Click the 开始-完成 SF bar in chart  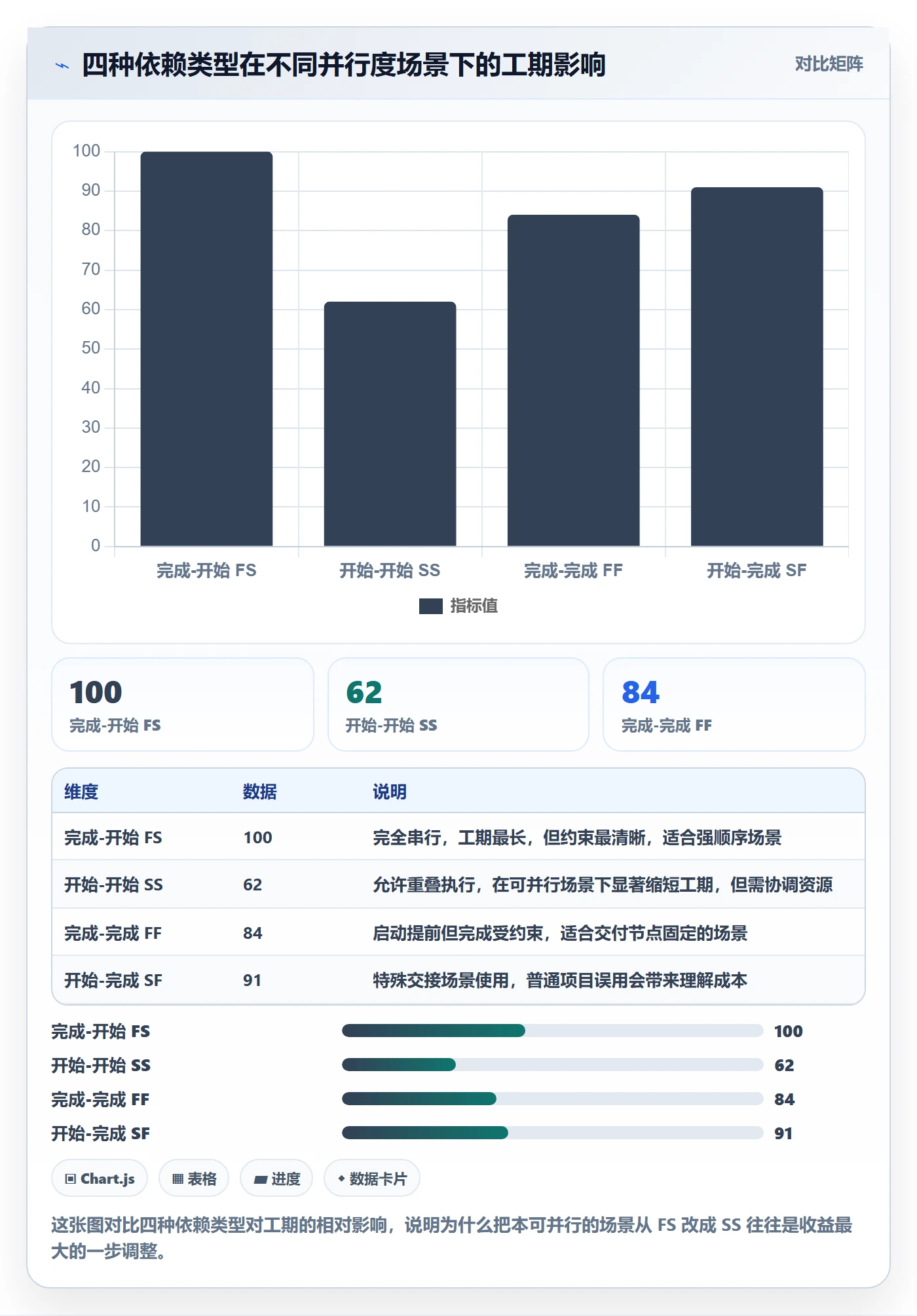click(757, 367)
